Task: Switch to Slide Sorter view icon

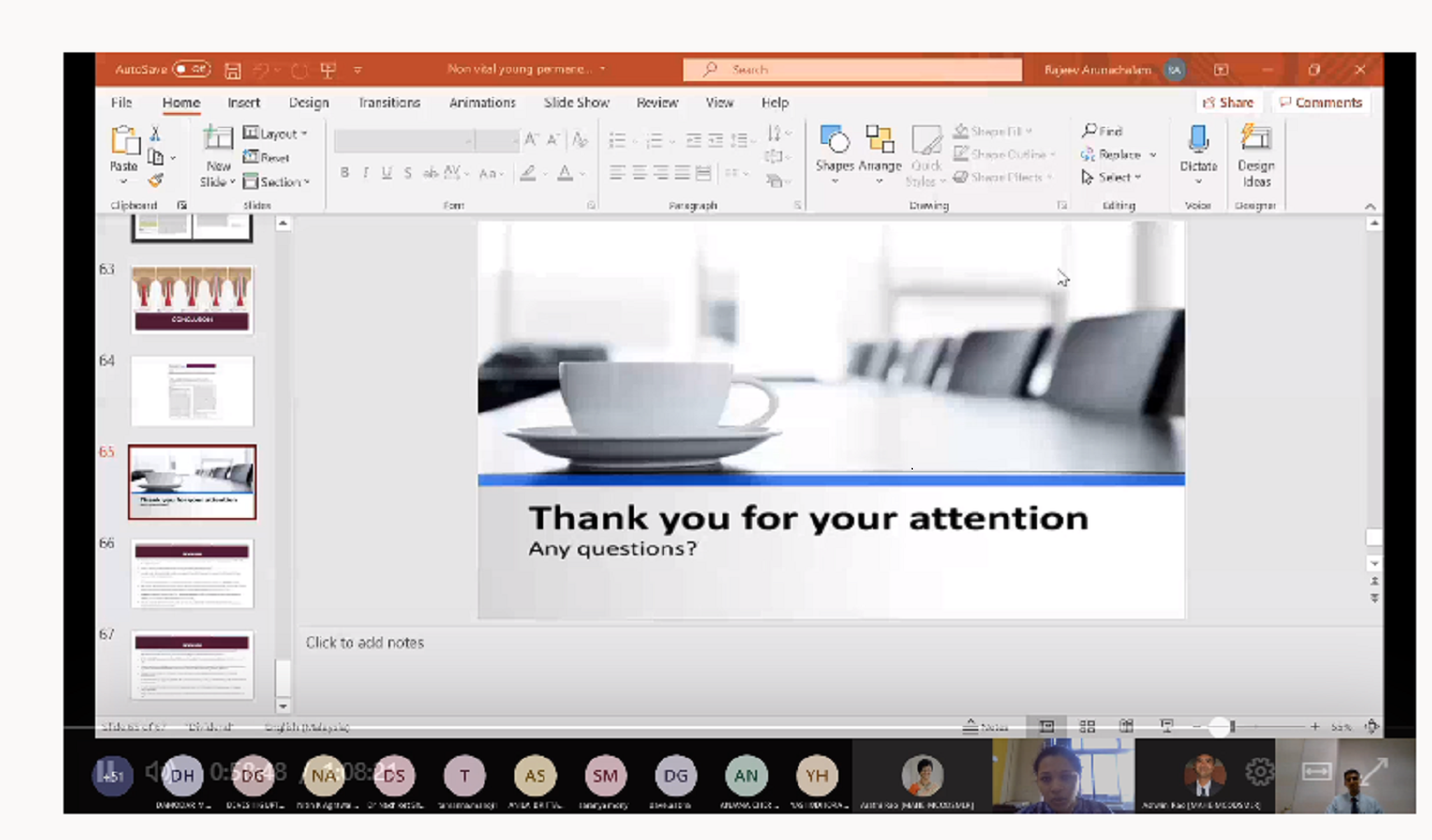Action: (1087, 726)
